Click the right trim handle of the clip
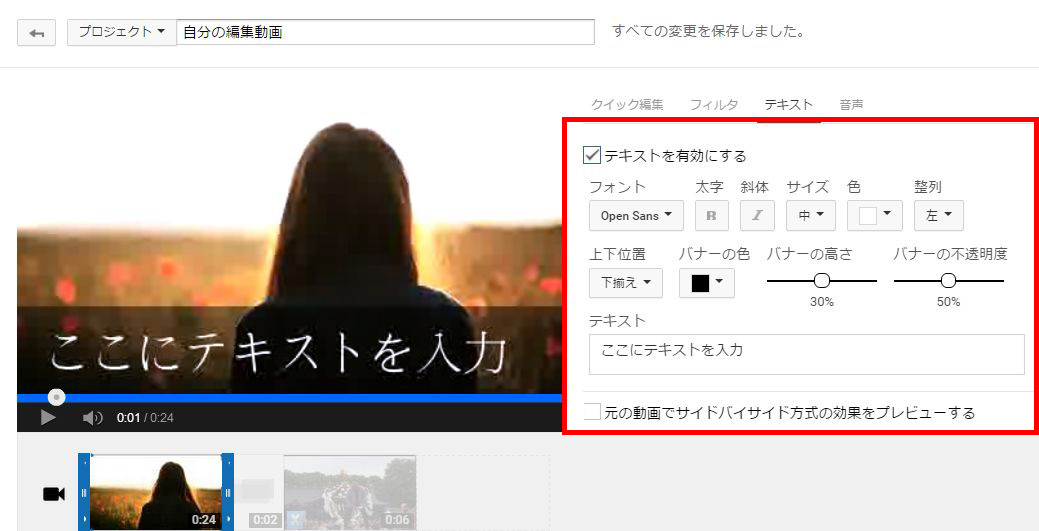 tap(228, 492)
